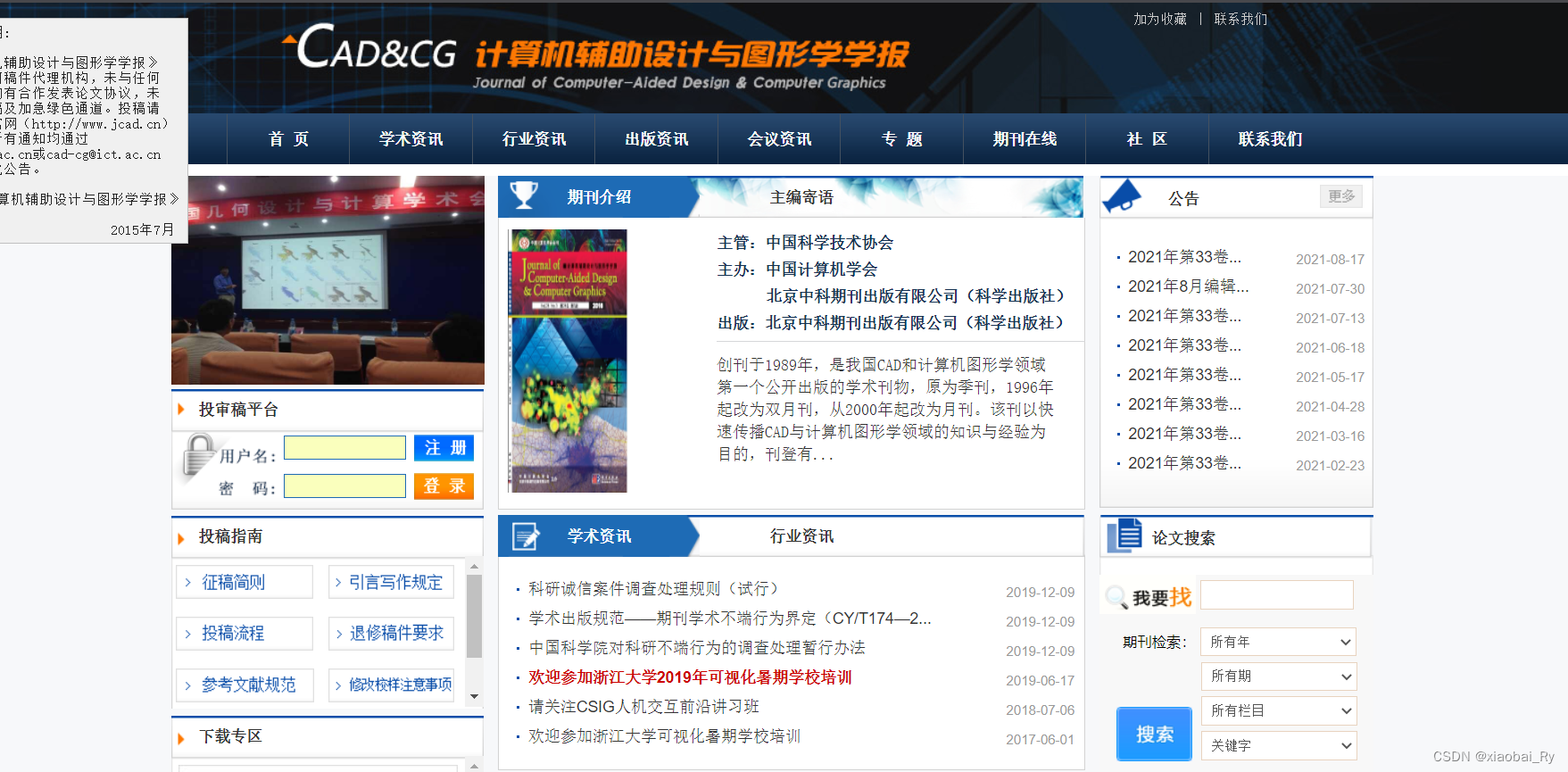Switch to 学术资讯 tab in news panel
Image resolution: width=1568 pixels, height=772 pixels.
(x=599, y=536)
